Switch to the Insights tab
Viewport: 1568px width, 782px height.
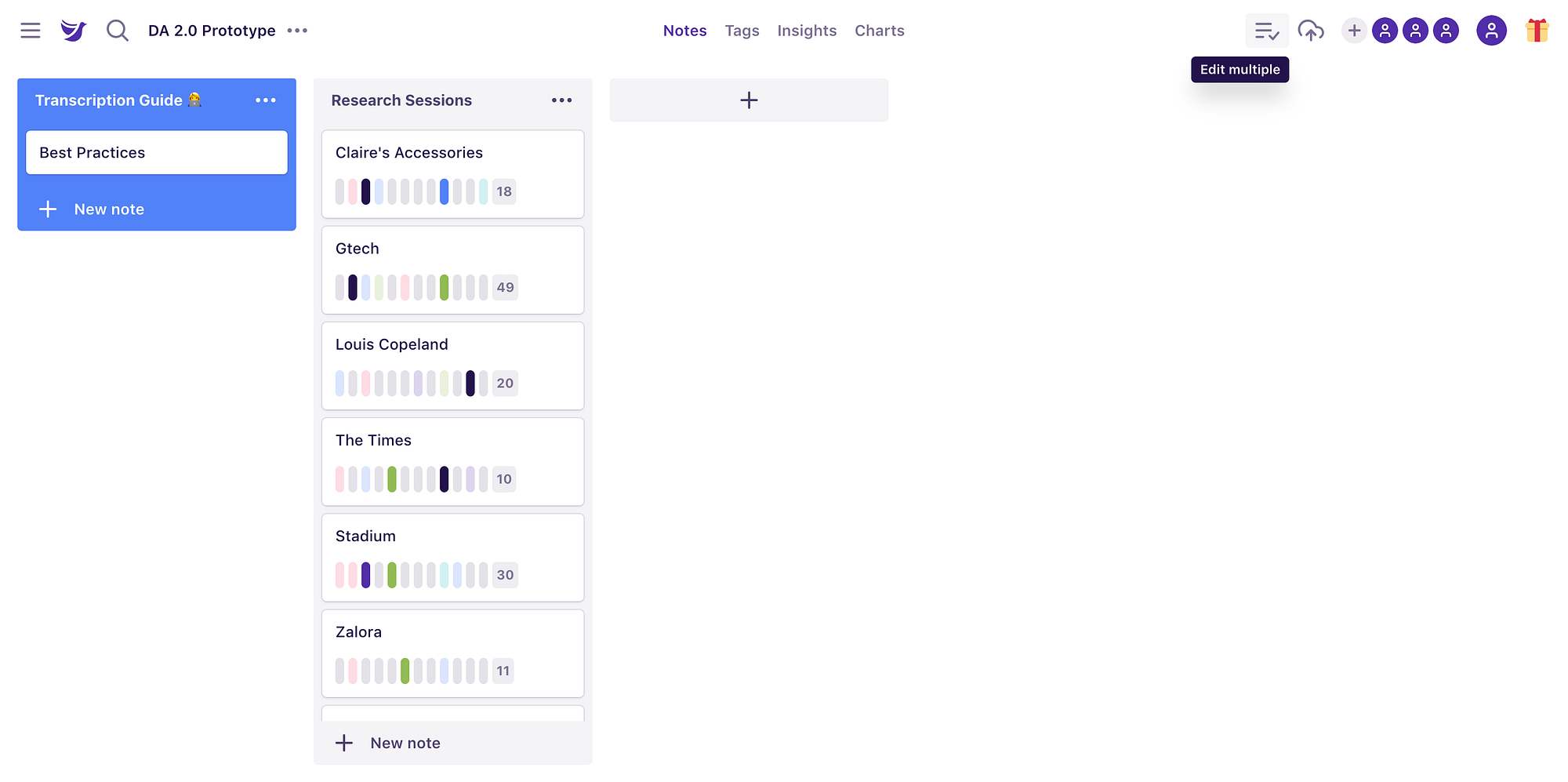pos(807,31)
